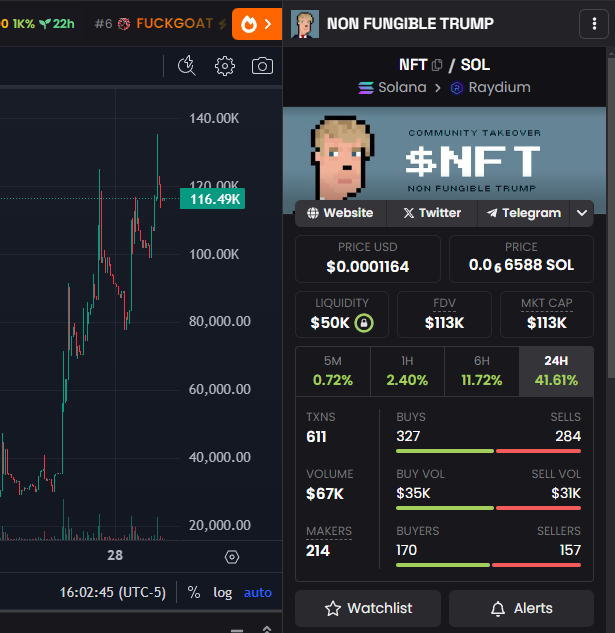Click the PRICE USD box
615x633 pixels.
point(368,259)
